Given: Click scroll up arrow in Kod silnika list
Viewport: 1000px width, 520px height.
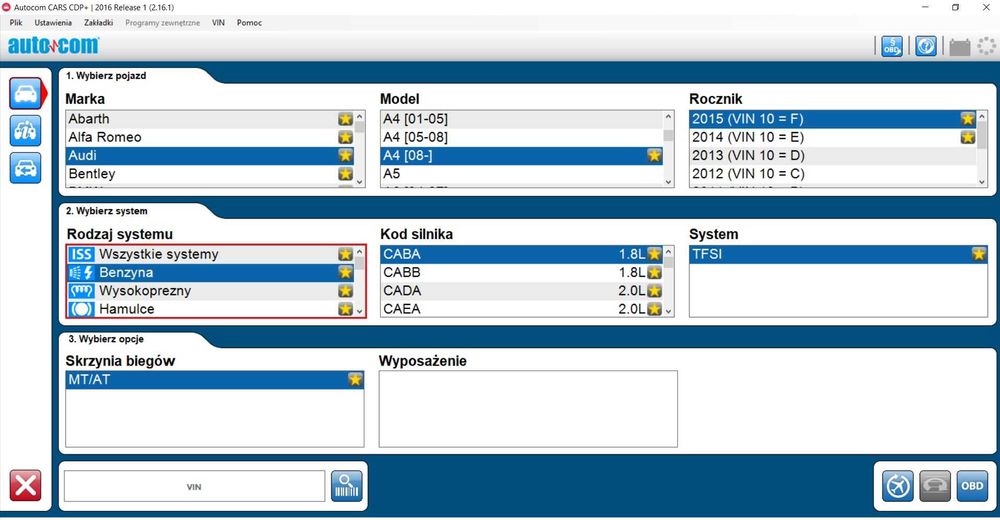Looking at the screenshot, I should click(x=668, y=251).
